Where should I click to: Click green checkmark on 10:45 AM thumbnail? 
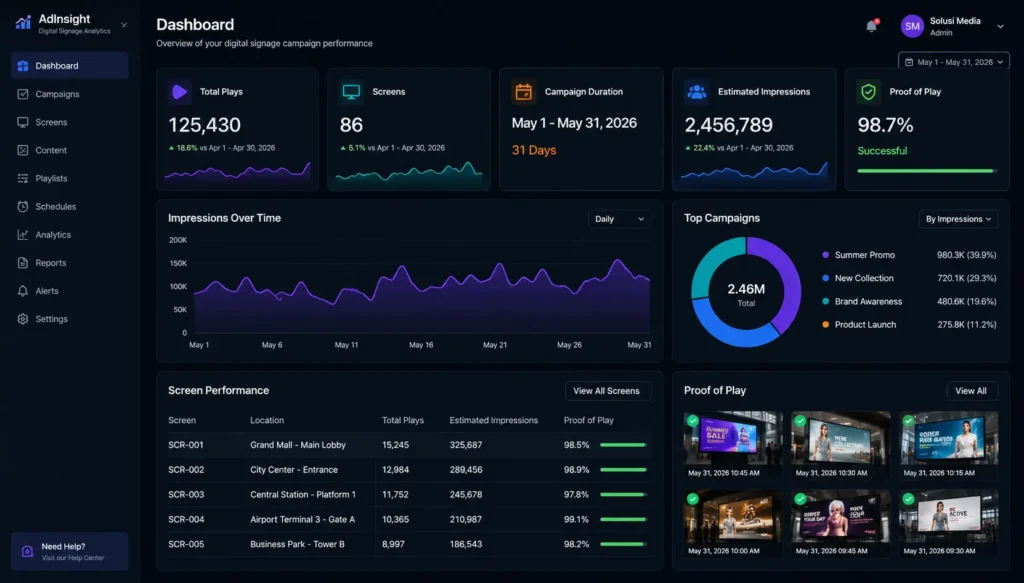pos(693,421)
